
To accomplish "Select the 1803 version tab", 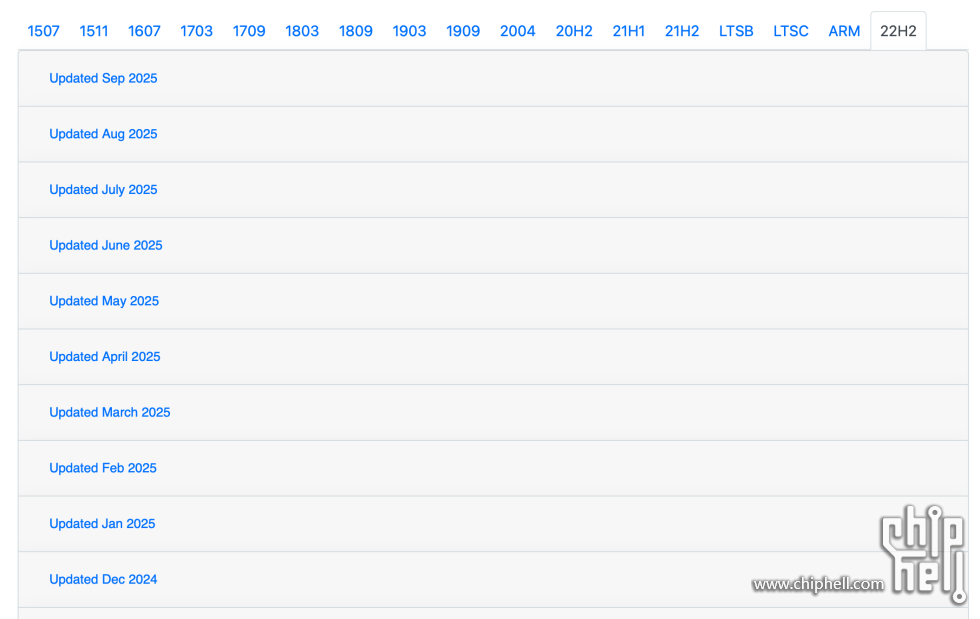I will (302, 31).
